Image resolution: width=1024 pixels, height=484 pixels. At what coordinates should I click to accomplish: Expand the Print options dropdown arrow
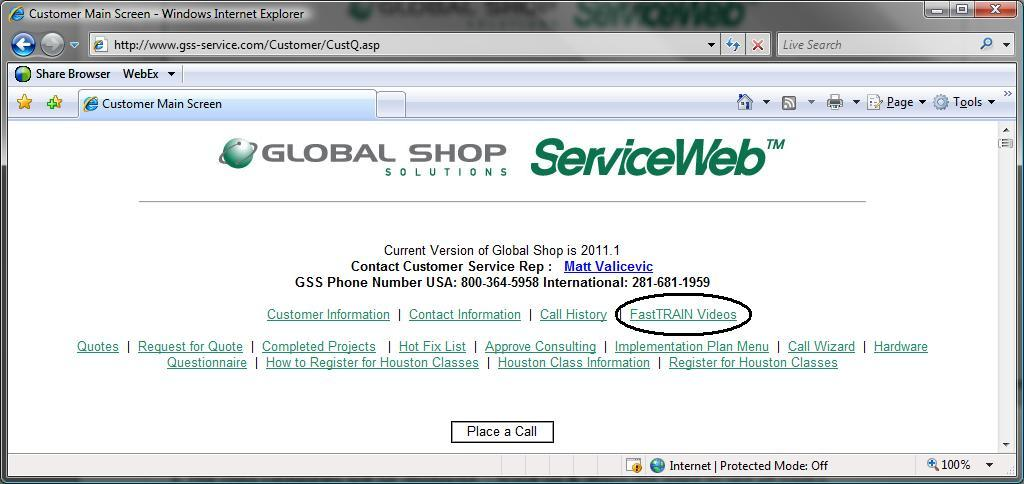pyautogui.click(x=856, y=103)
